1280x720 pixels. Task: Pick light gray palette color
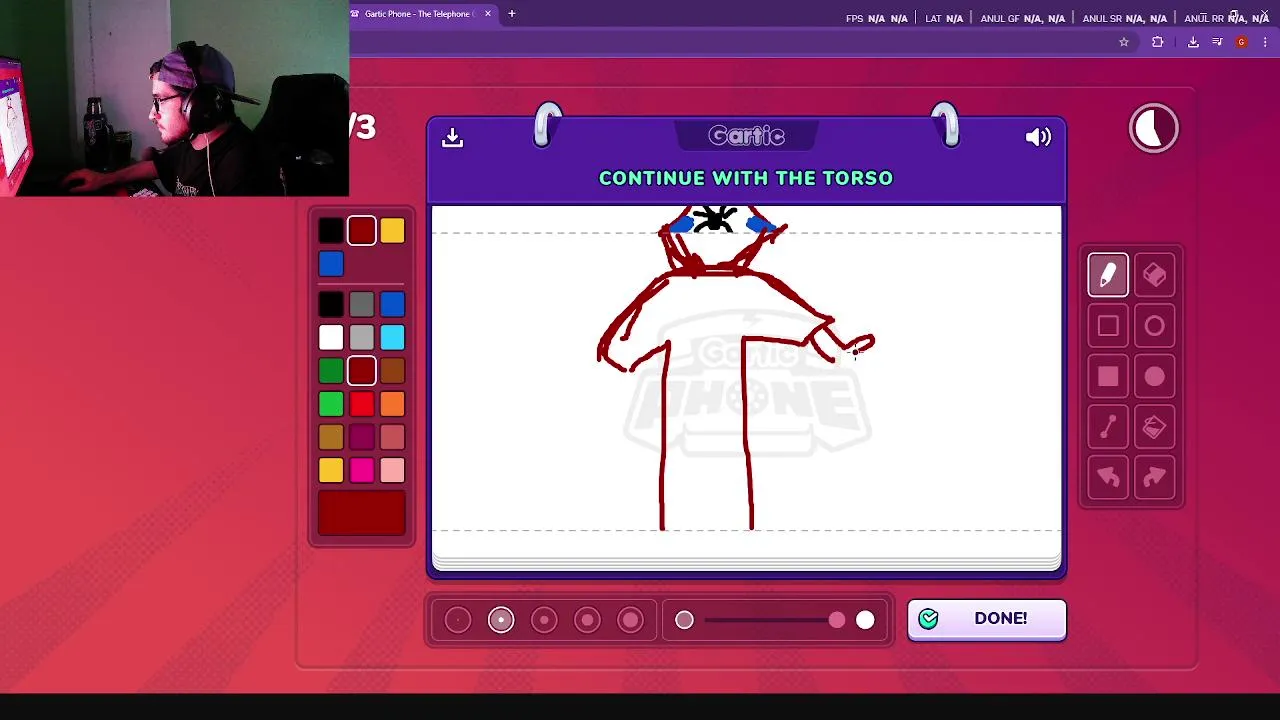362,338
